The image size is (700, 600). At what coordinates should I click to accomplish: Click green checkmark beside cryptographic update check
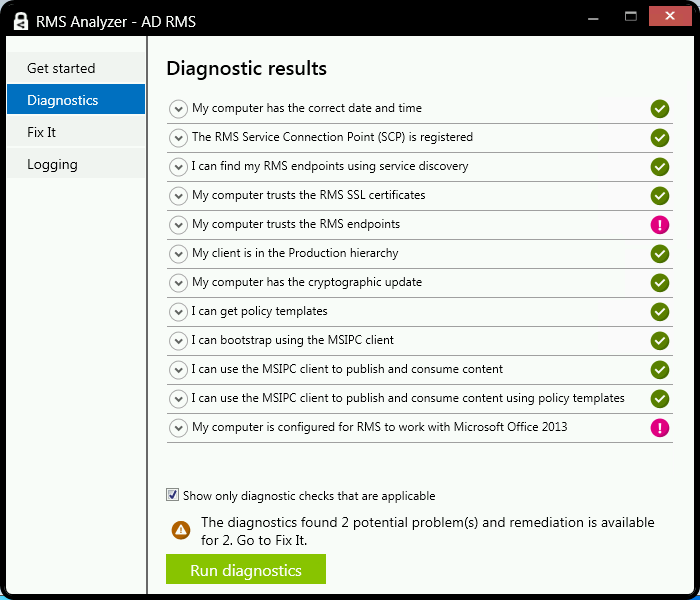tap(660, 283)
